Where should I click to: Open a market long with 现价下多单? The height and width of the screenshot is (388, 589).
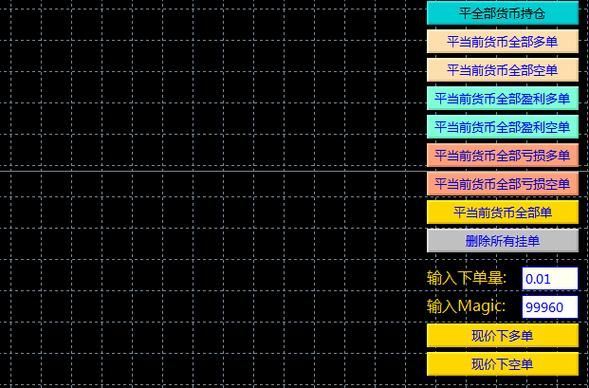[x=503, y=335]
